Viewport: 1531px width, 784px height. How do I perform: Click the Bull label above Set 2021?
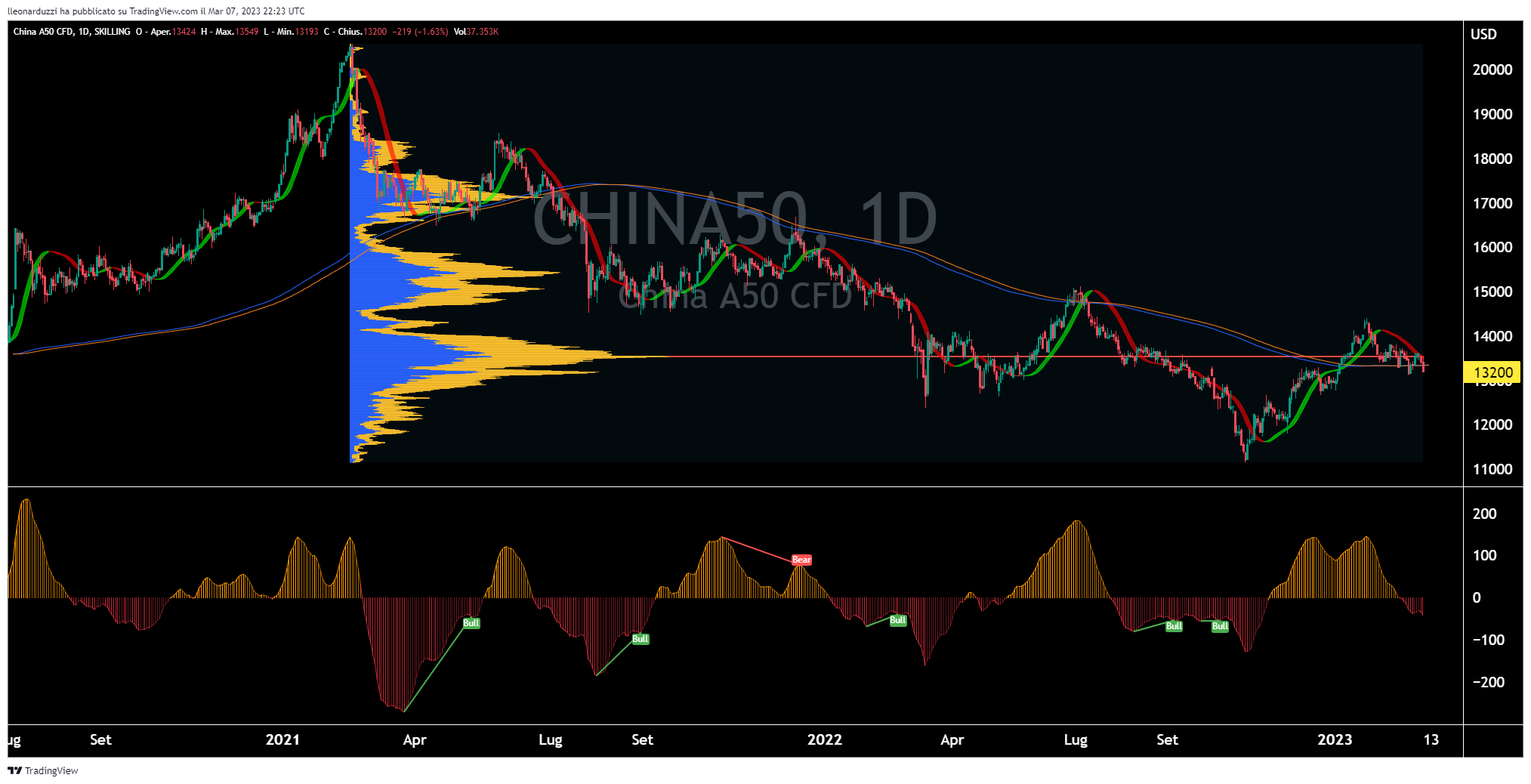(640, 639)
